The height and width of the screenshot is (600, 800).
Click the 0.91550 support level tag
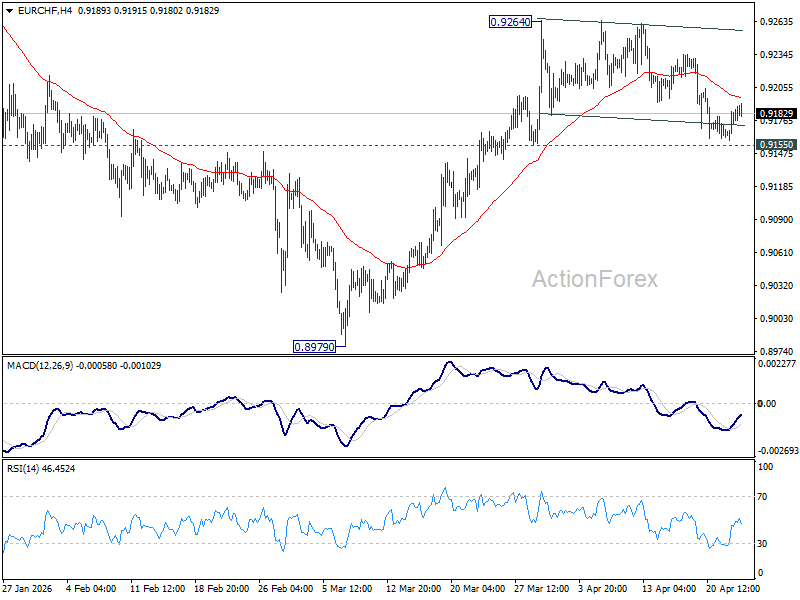(x=777, y=145)
